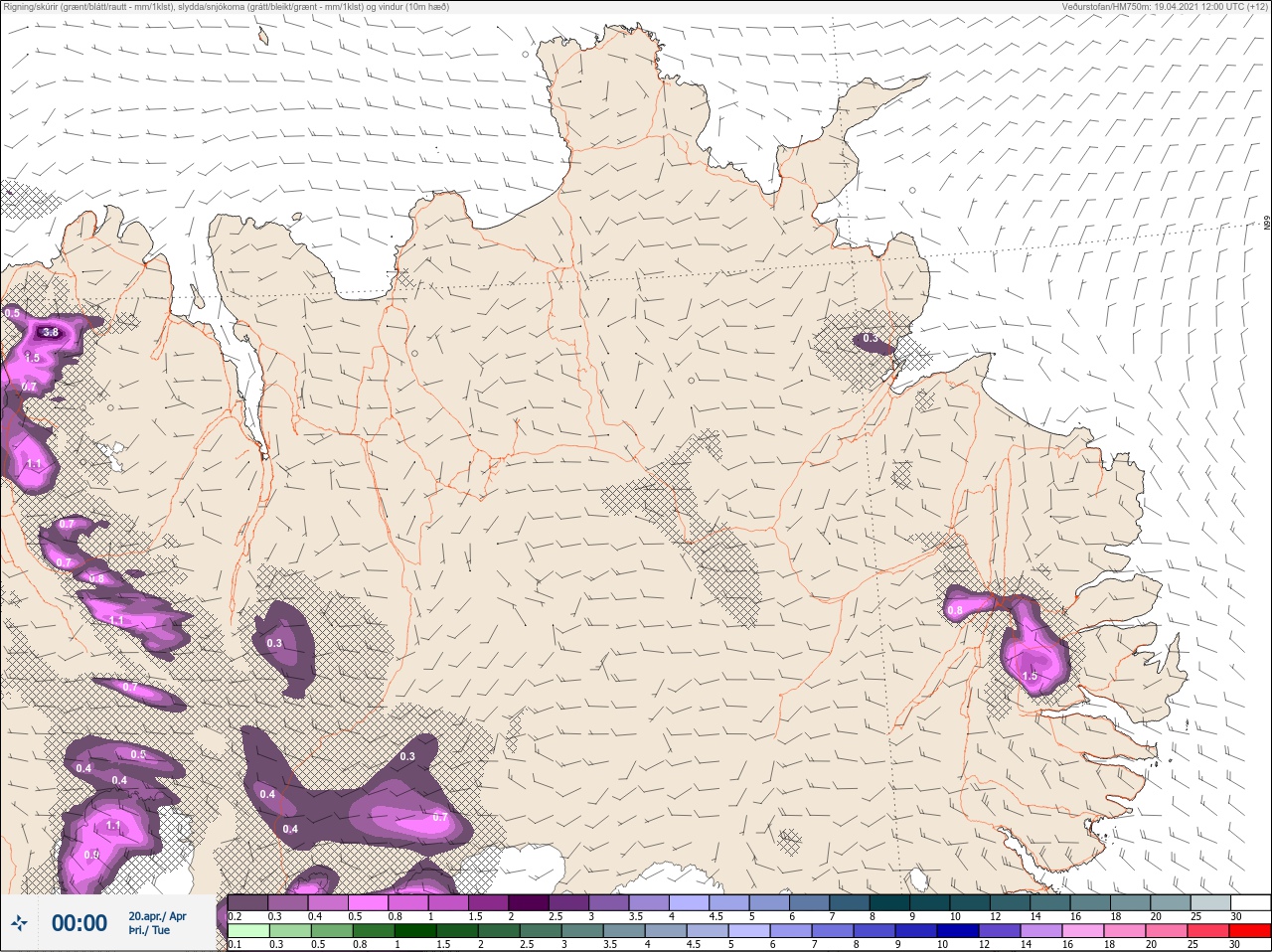Click the white swatch ending the upper legend
The height and width of the screenshot is (952, 1272).
pyautogui.click(x=1251, y=902)
